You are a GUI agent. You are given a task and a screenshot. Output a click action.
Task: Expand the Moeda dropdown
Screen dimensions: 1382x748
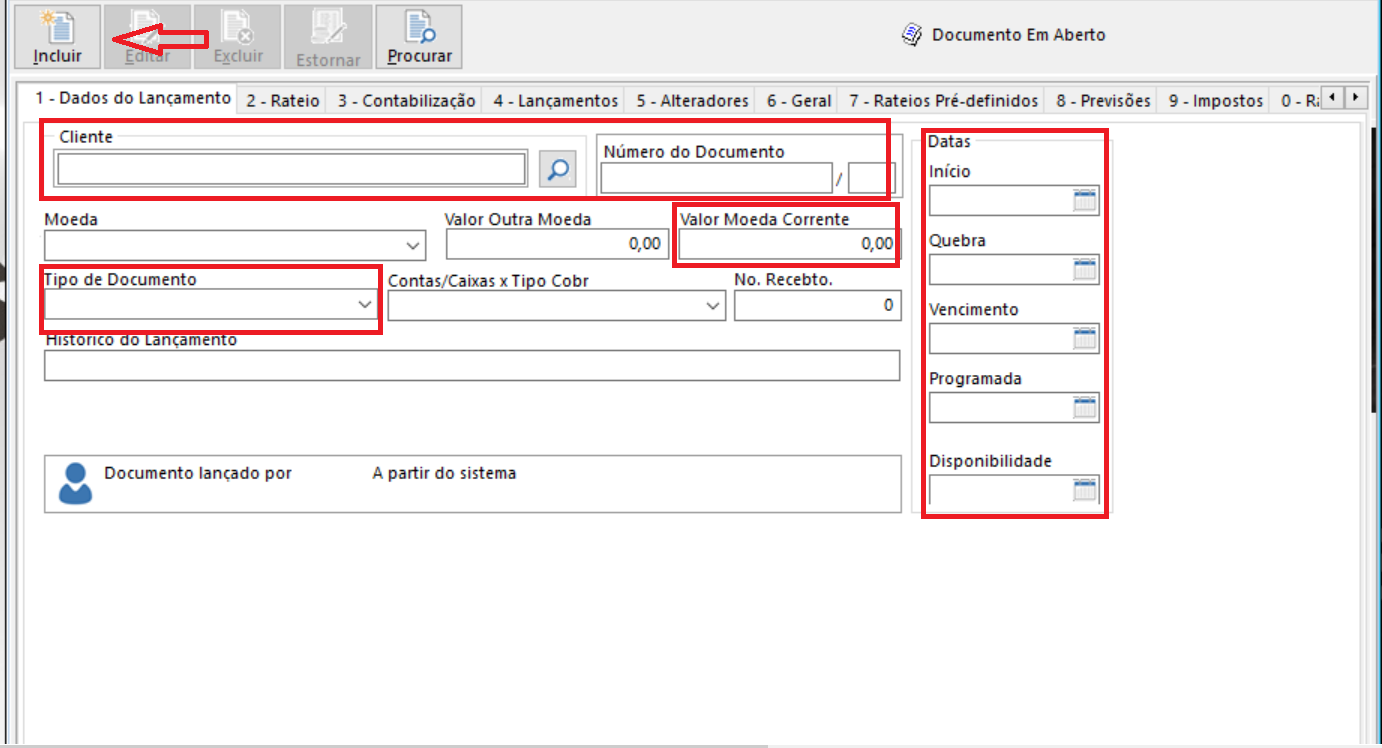[x=413, y=245]
